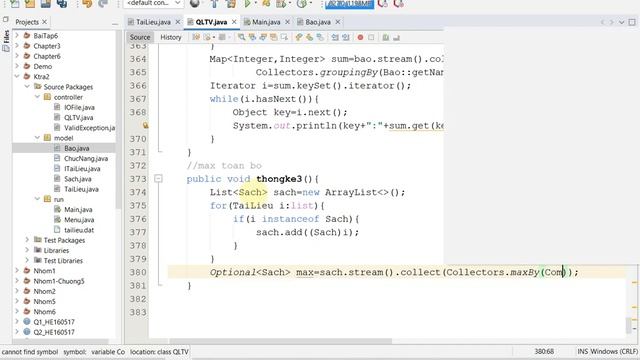Click the Debug Project icon
Screen dimensions: 640x360
(266, 4)
